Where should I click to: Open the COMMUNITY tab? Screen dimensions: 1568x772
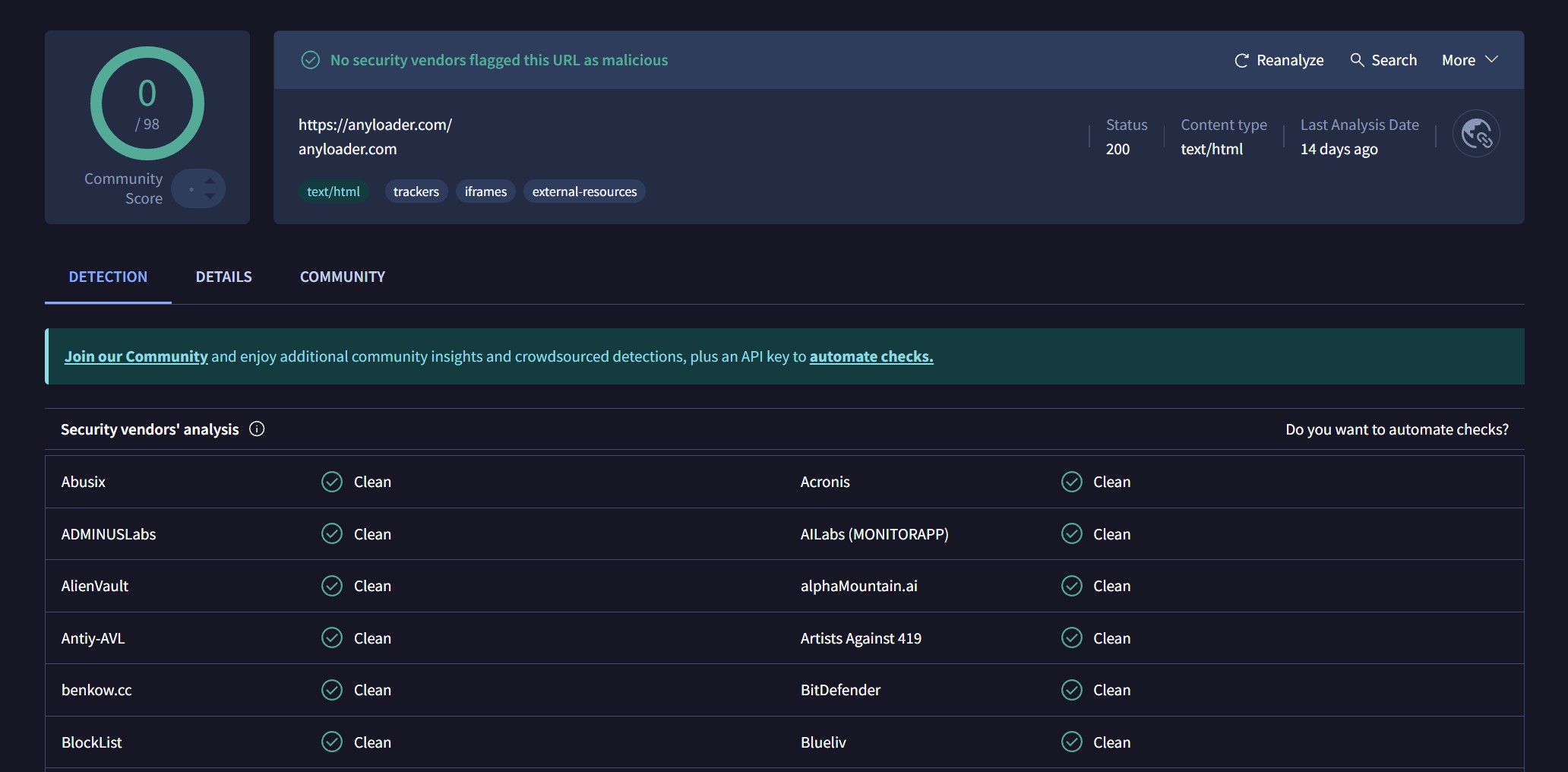point(342,277)
